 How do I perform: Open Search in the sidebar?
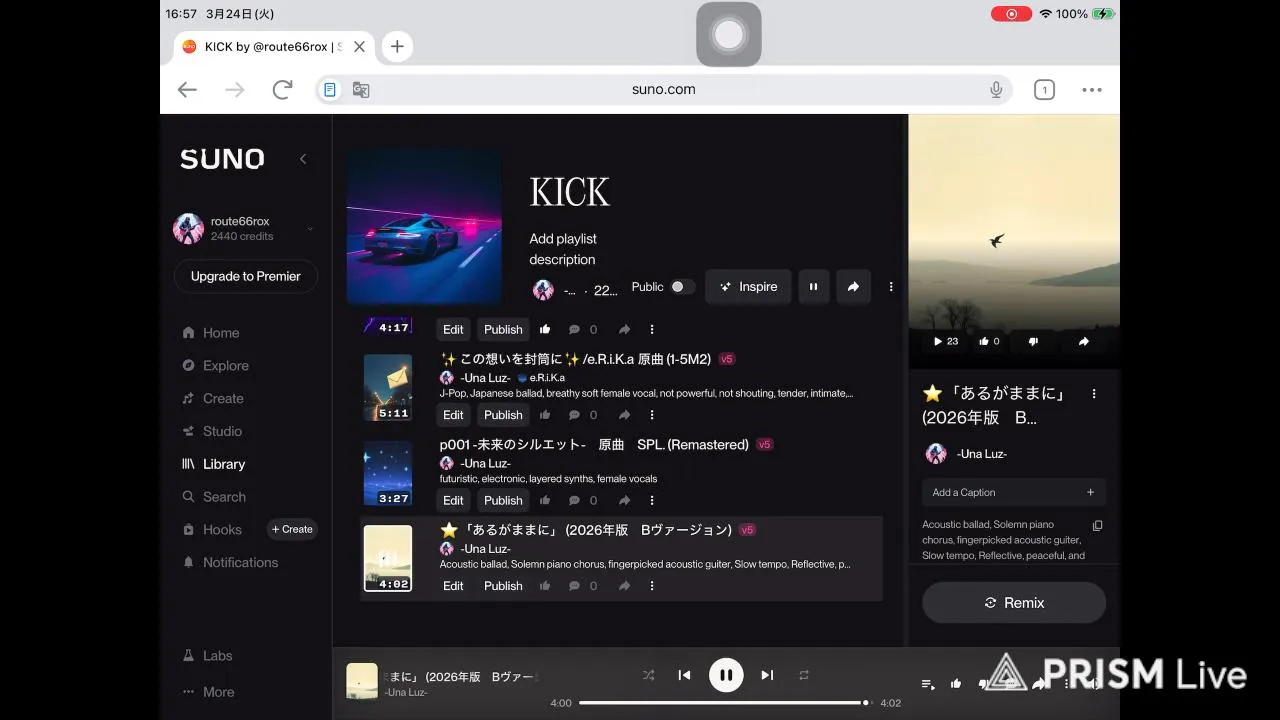coord(213,497)
